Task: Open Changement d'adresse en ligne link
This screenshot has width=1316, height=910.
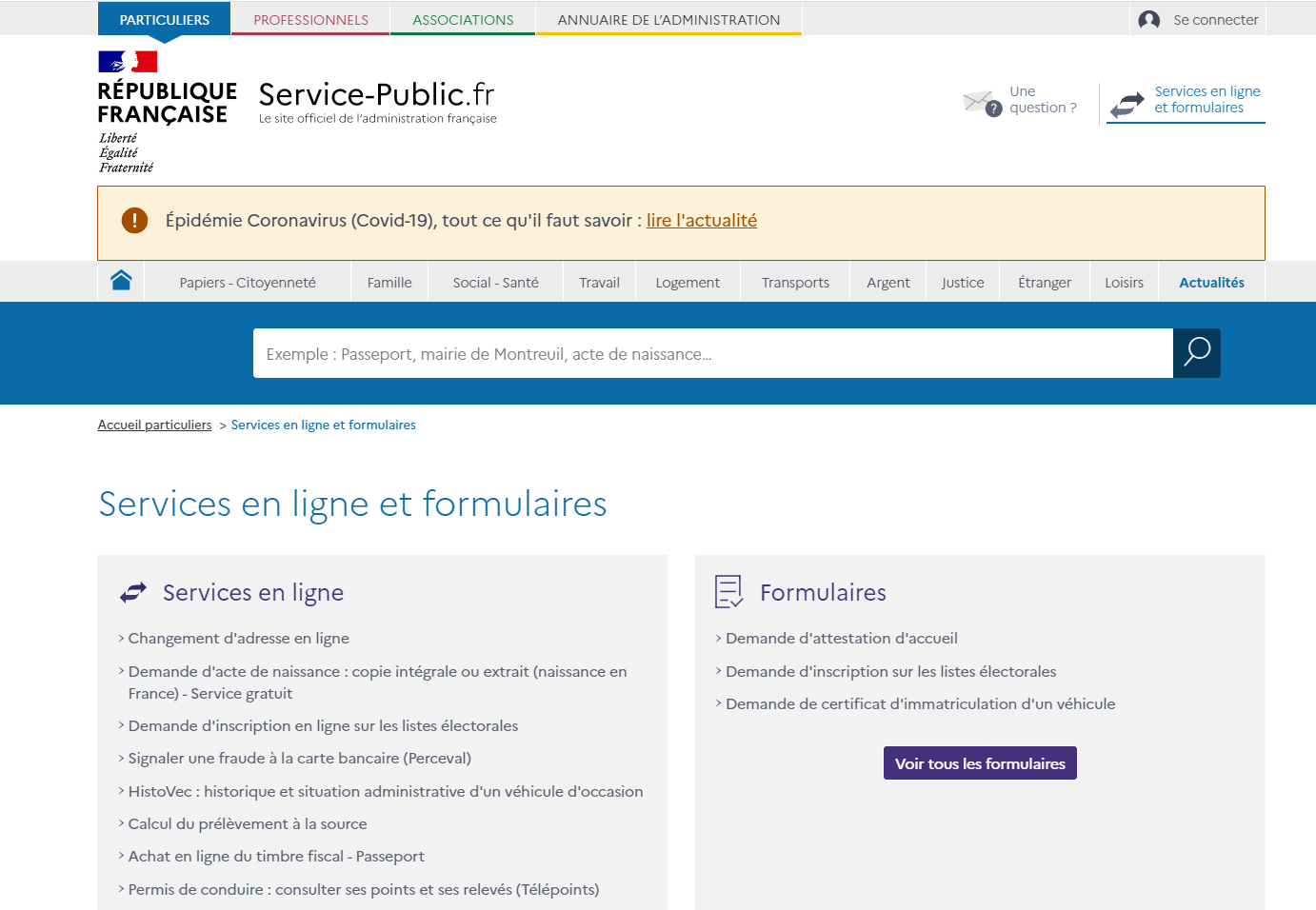Action: click(238, 639)
